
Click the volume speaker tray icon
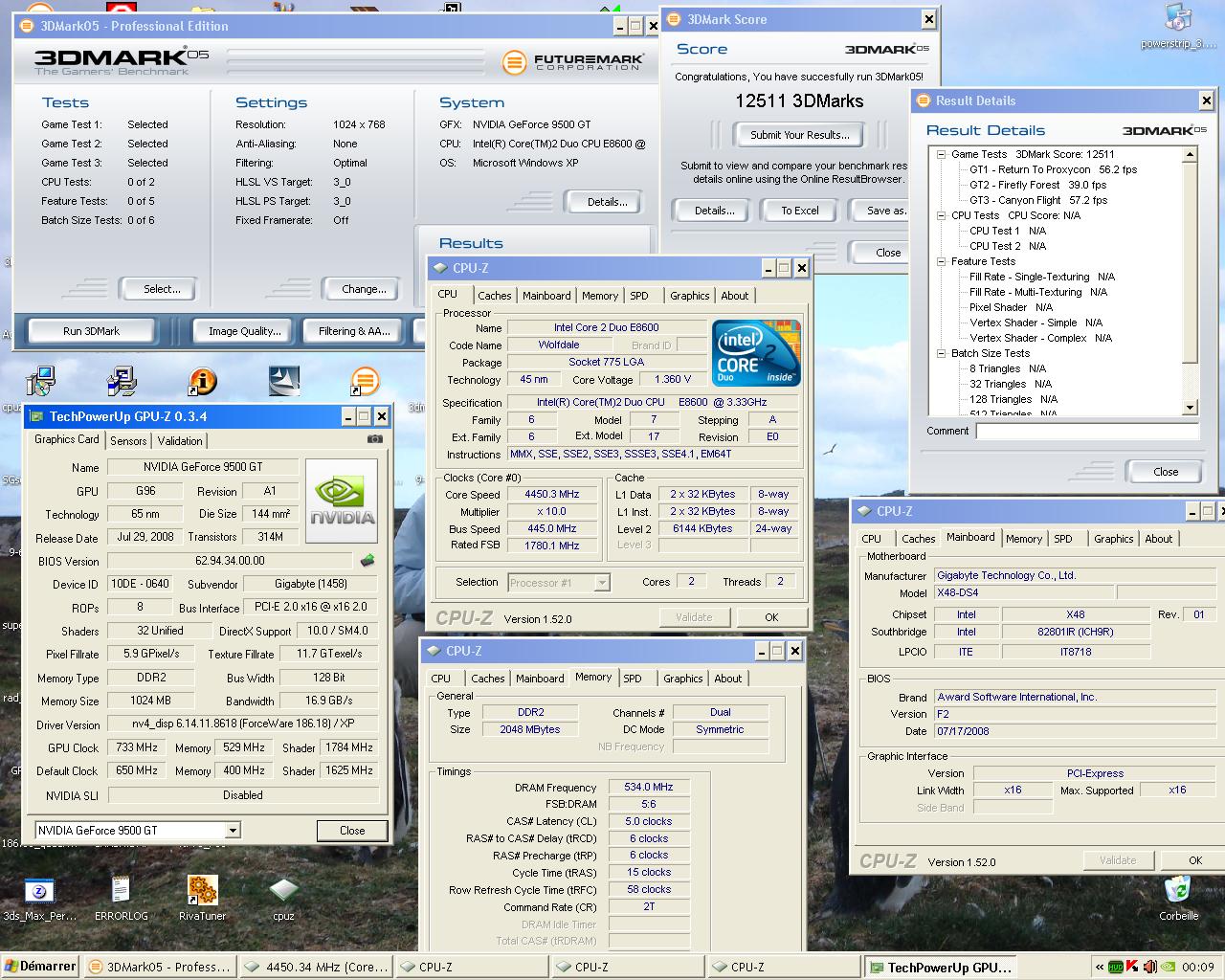(1150, 967)
